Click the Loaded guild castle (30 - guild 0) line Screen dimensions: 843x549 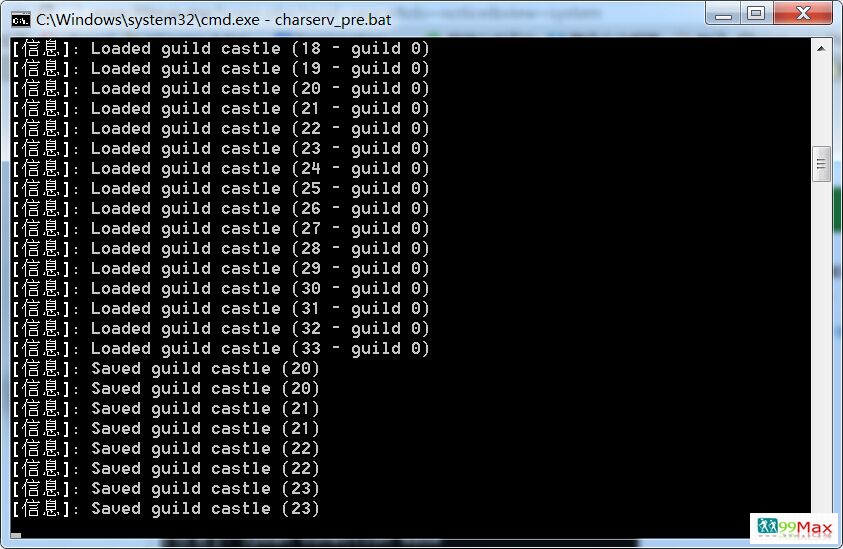pyautogui.click(x=220, y=289)
